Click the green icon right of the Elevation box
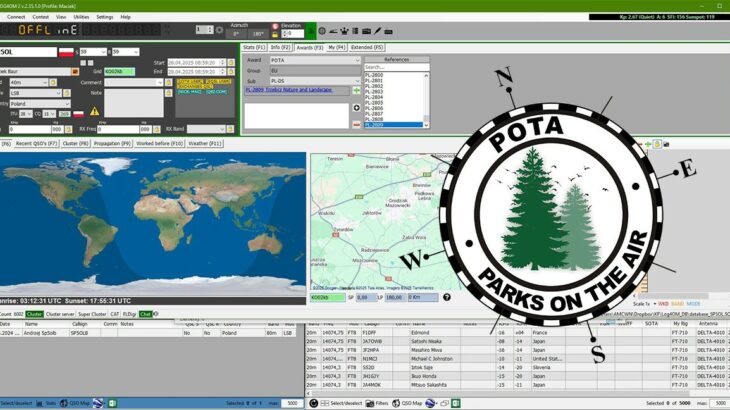 (x=311, y=32)
